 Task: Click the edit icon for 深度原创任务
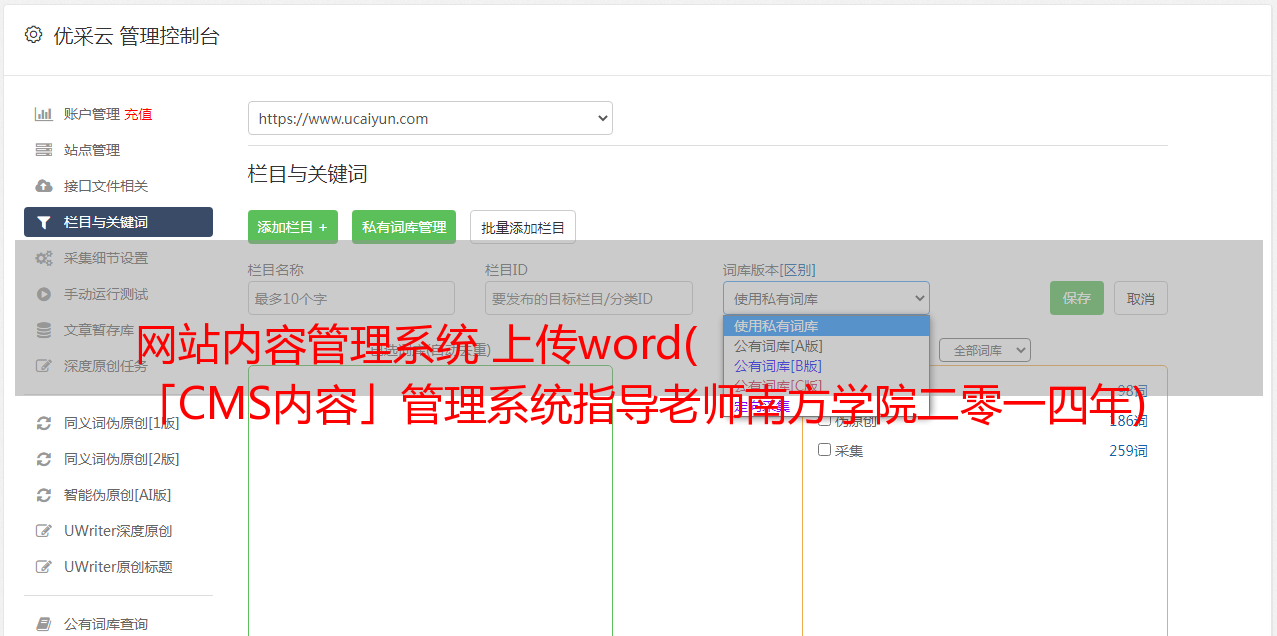click(x=44, y=366)
